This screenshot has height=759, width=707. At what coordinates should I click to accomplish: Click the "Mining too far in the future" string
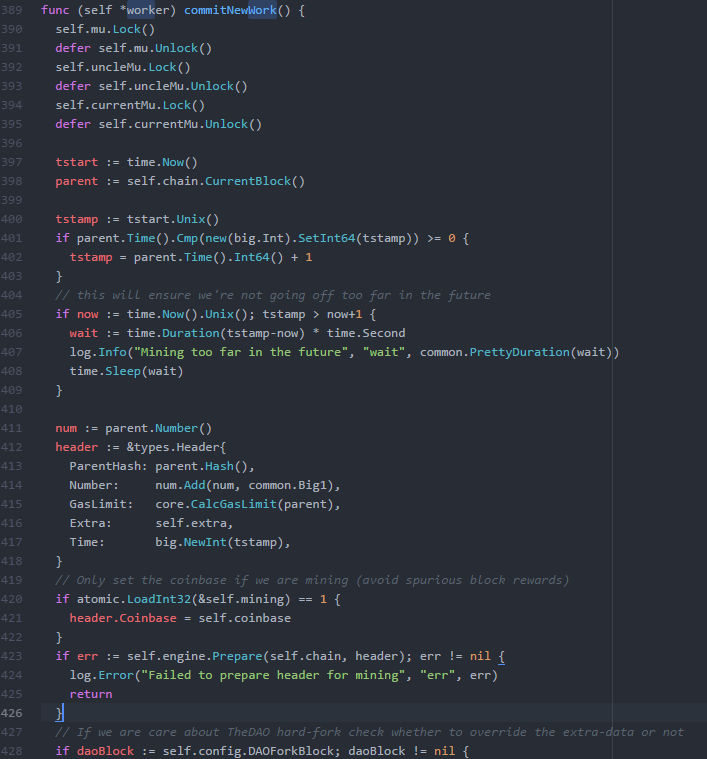click(x=241, y=352)
